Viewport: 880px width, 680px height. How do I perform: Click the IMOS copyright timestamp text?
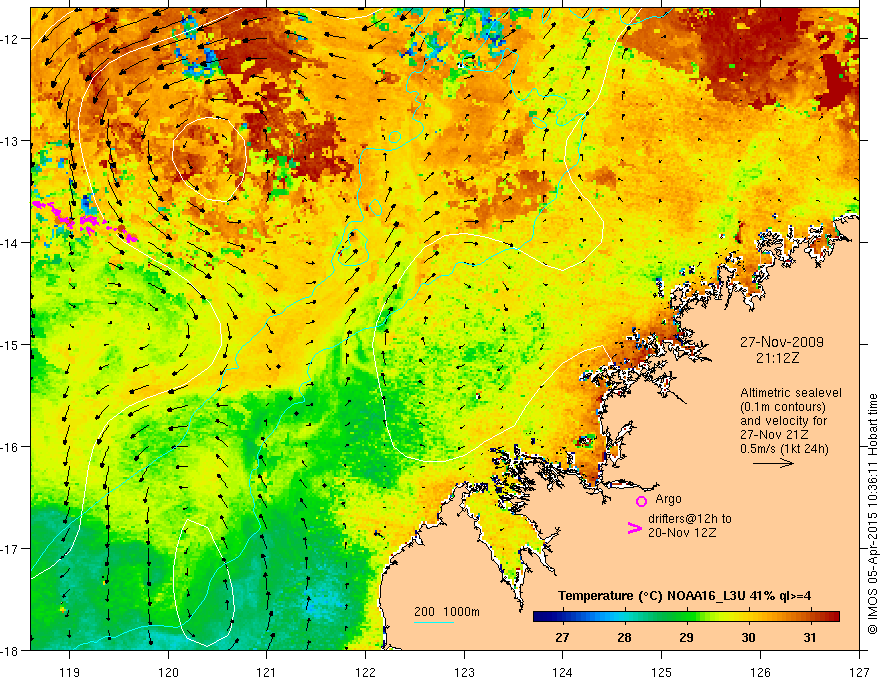873,514
